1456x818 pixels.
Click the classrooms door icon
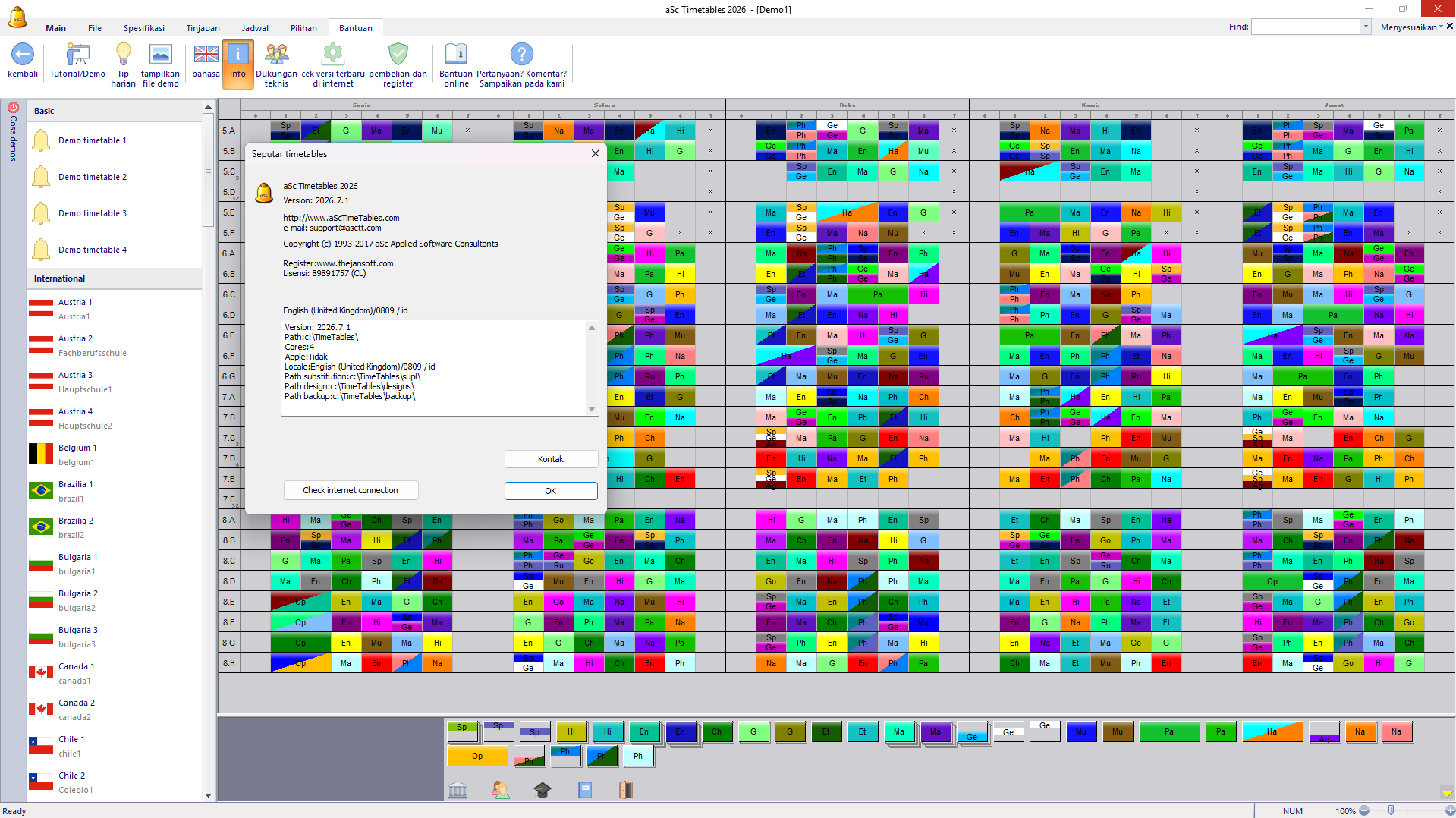pos(625,790)
